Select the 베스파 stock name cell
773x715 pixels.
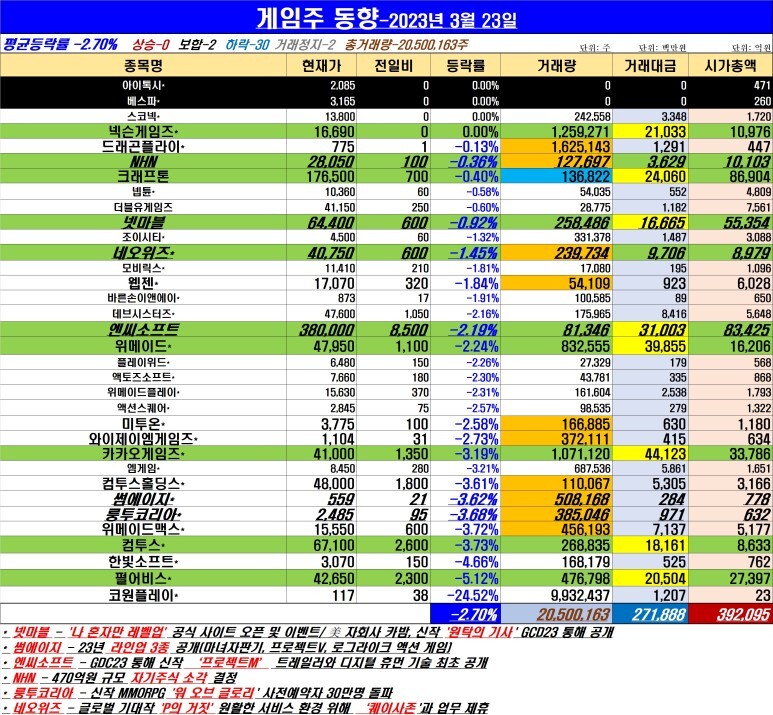[x=143, y=101]
